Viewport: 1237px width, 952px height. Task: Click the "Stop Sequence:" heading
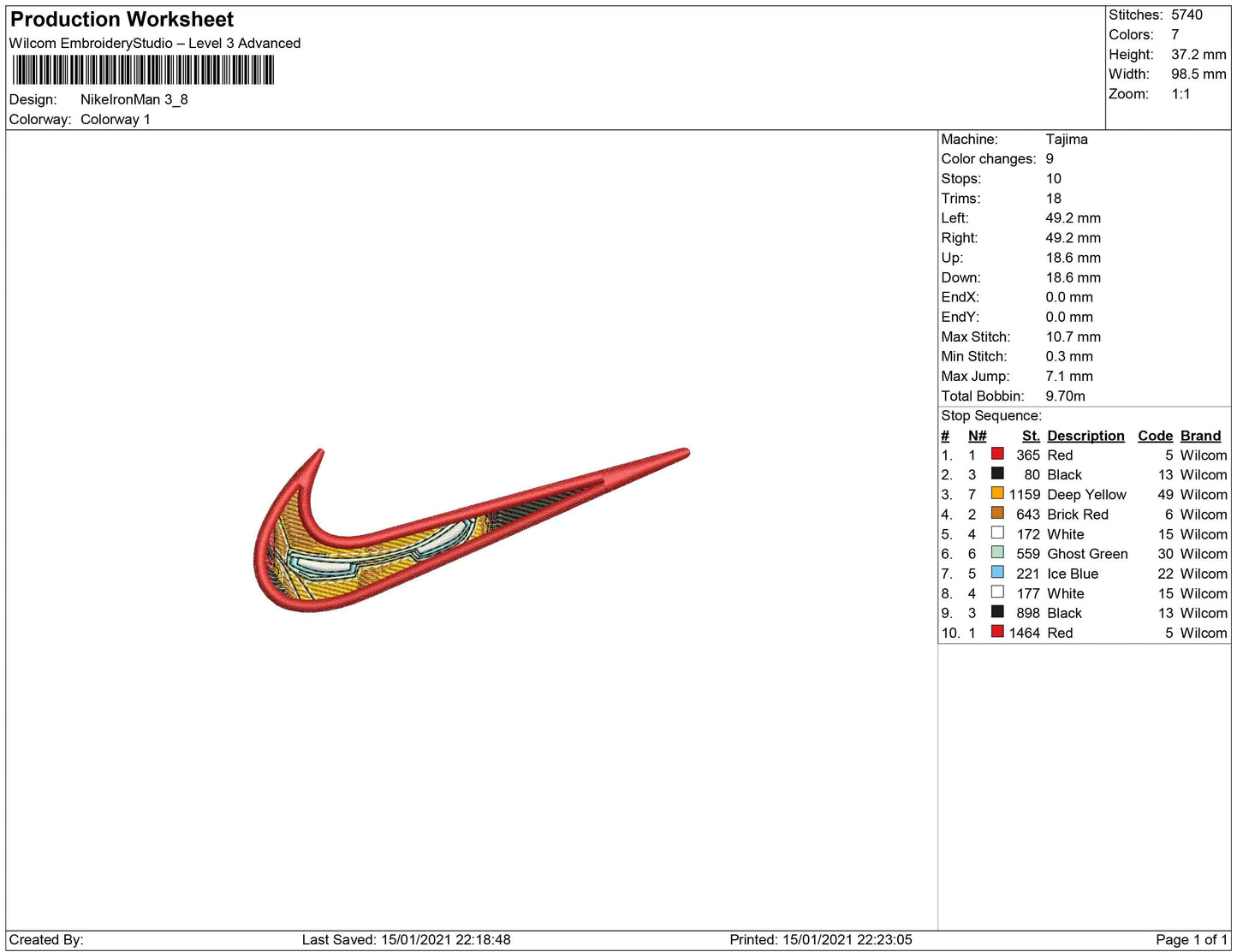point(991,416)
